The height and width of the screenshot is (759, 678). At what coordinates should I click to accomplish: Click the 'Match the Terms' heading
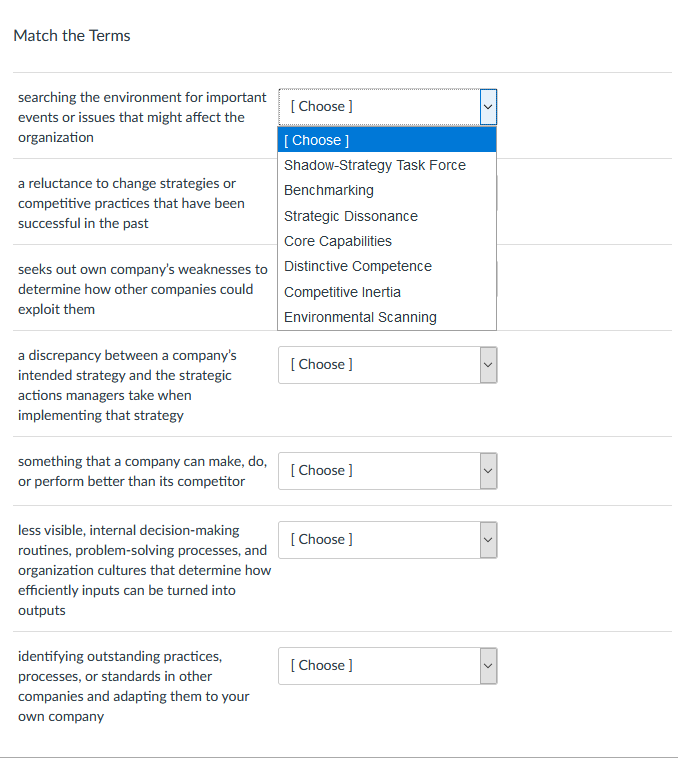pos(72,36)
